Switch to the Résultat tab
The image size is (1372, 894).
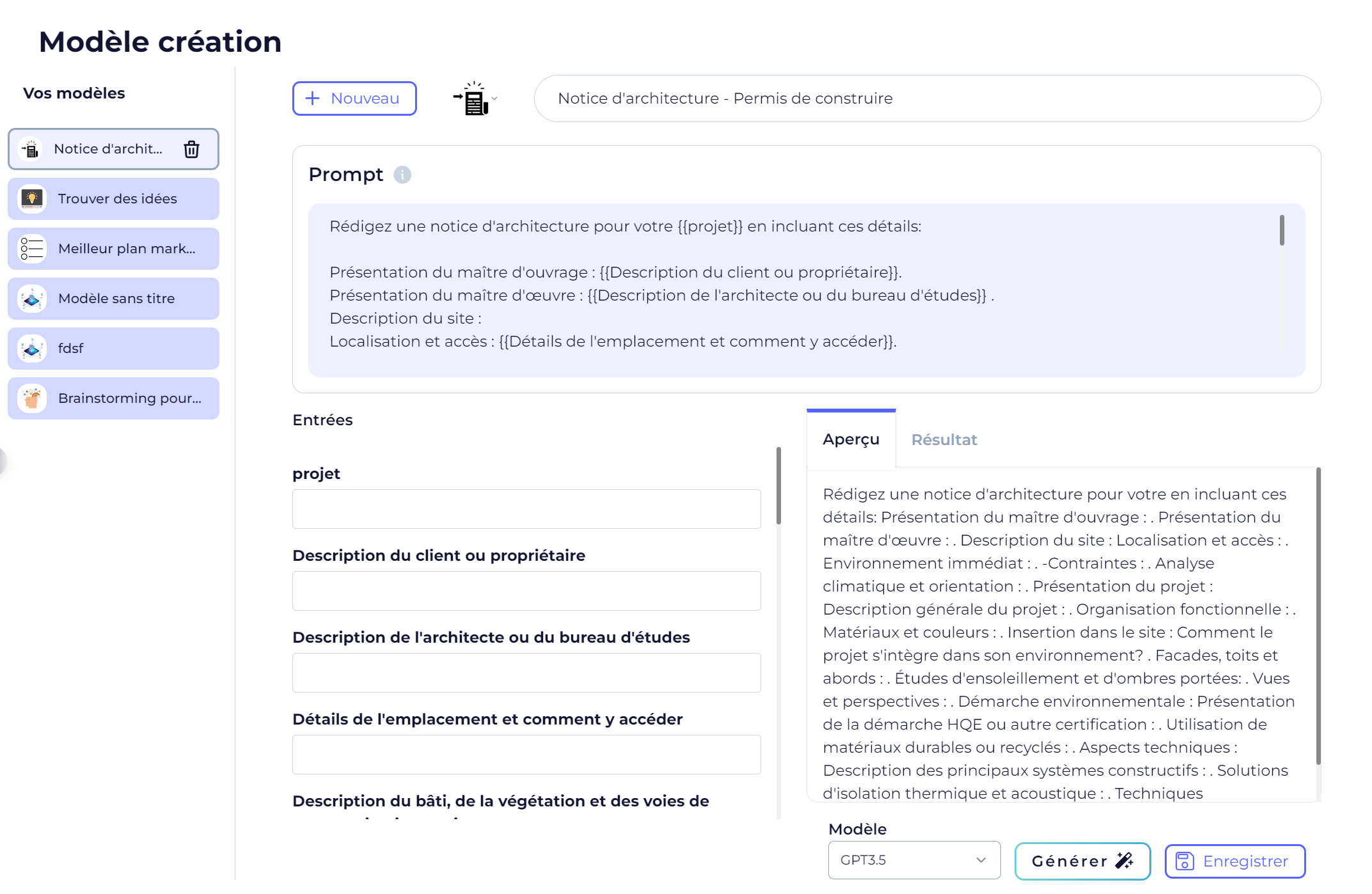click(943, 440)
